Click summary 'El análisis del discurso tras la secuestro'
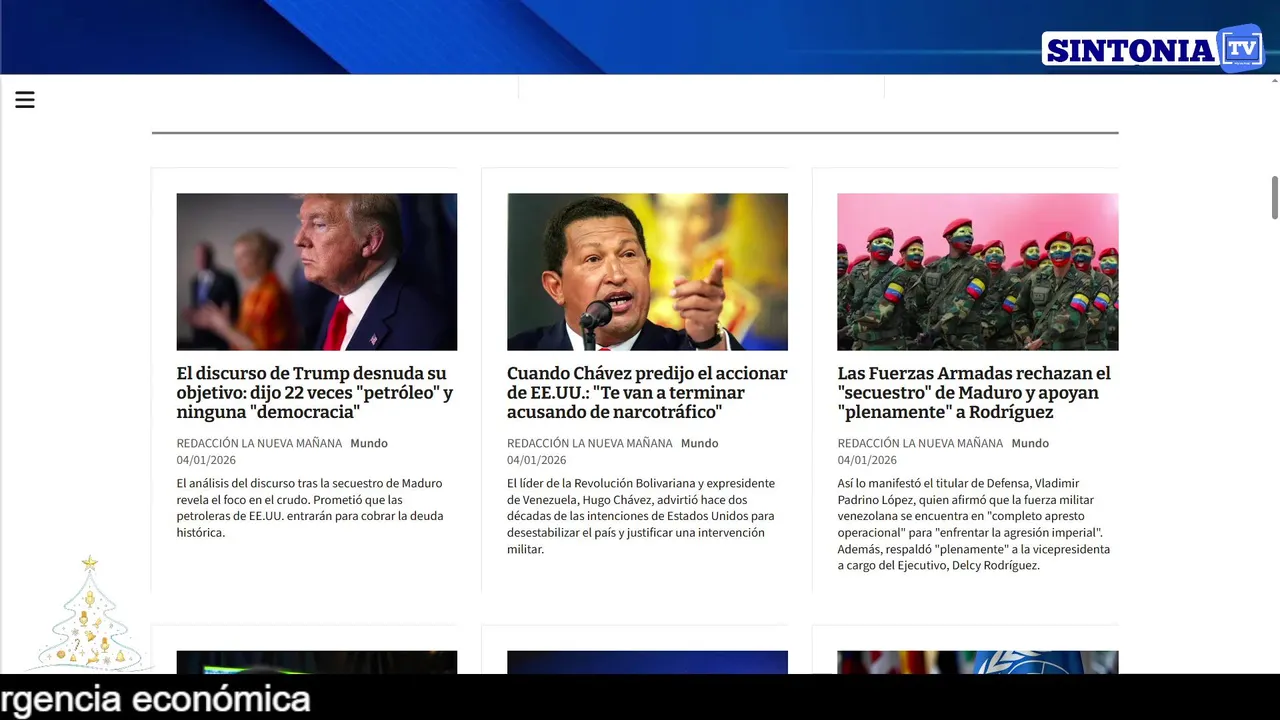The width and height of the screenshot is (1280, 720). point(310,508)
